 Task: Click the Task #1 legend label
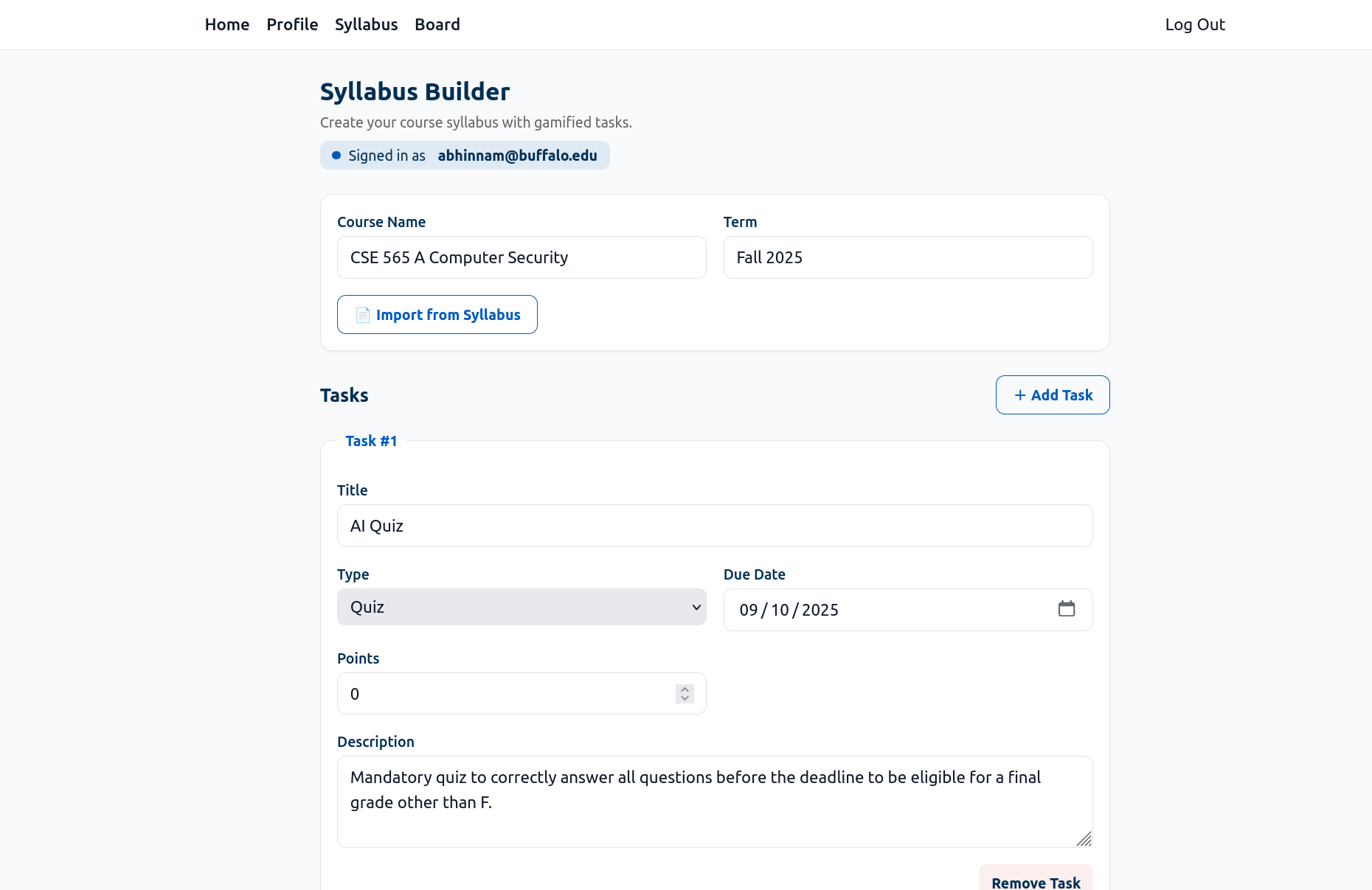point(371,441)
